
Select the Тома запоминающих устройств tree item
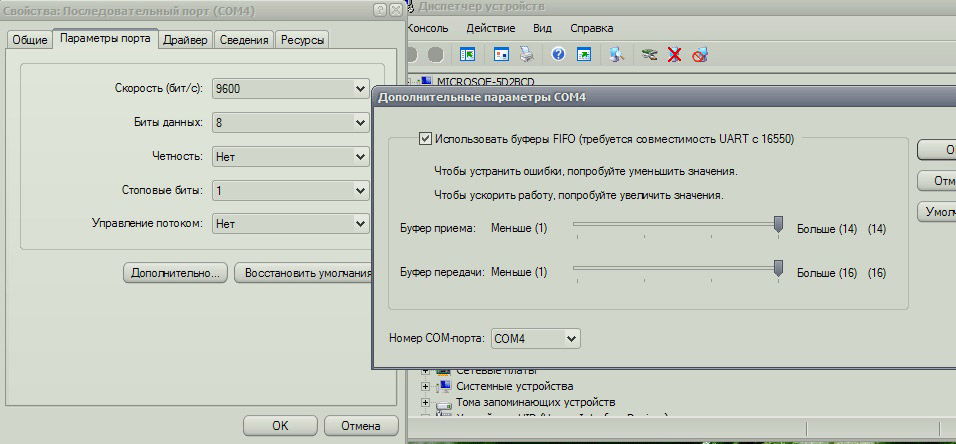[x=517, y=402]
